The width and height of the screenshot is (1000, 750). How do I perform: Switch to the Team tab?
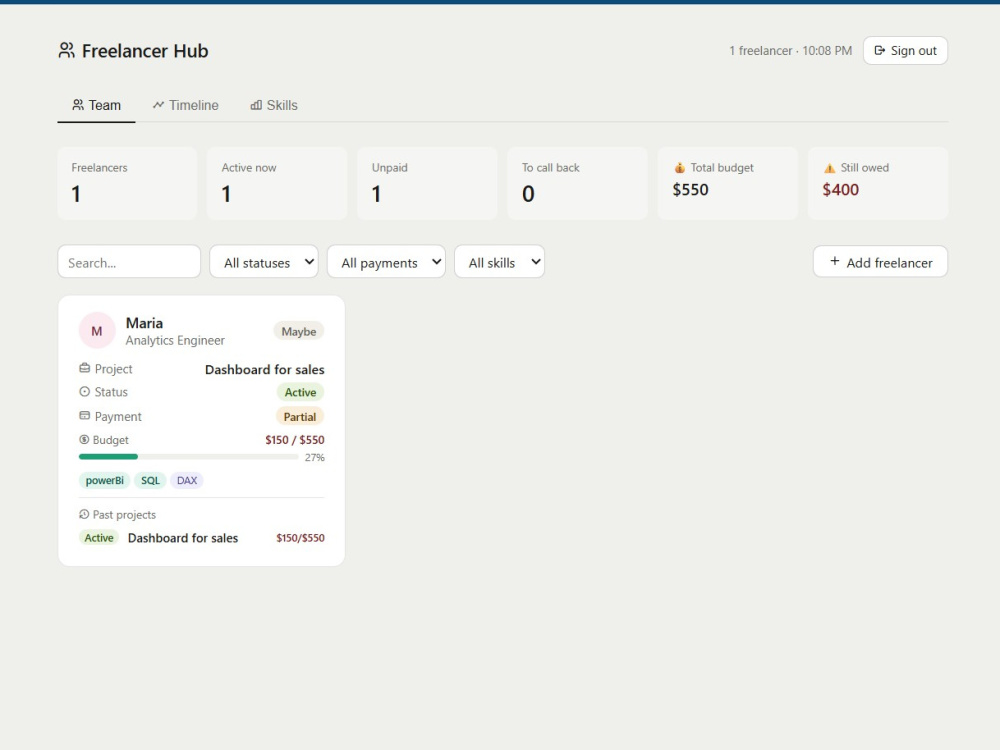click(x=96, y=105)
